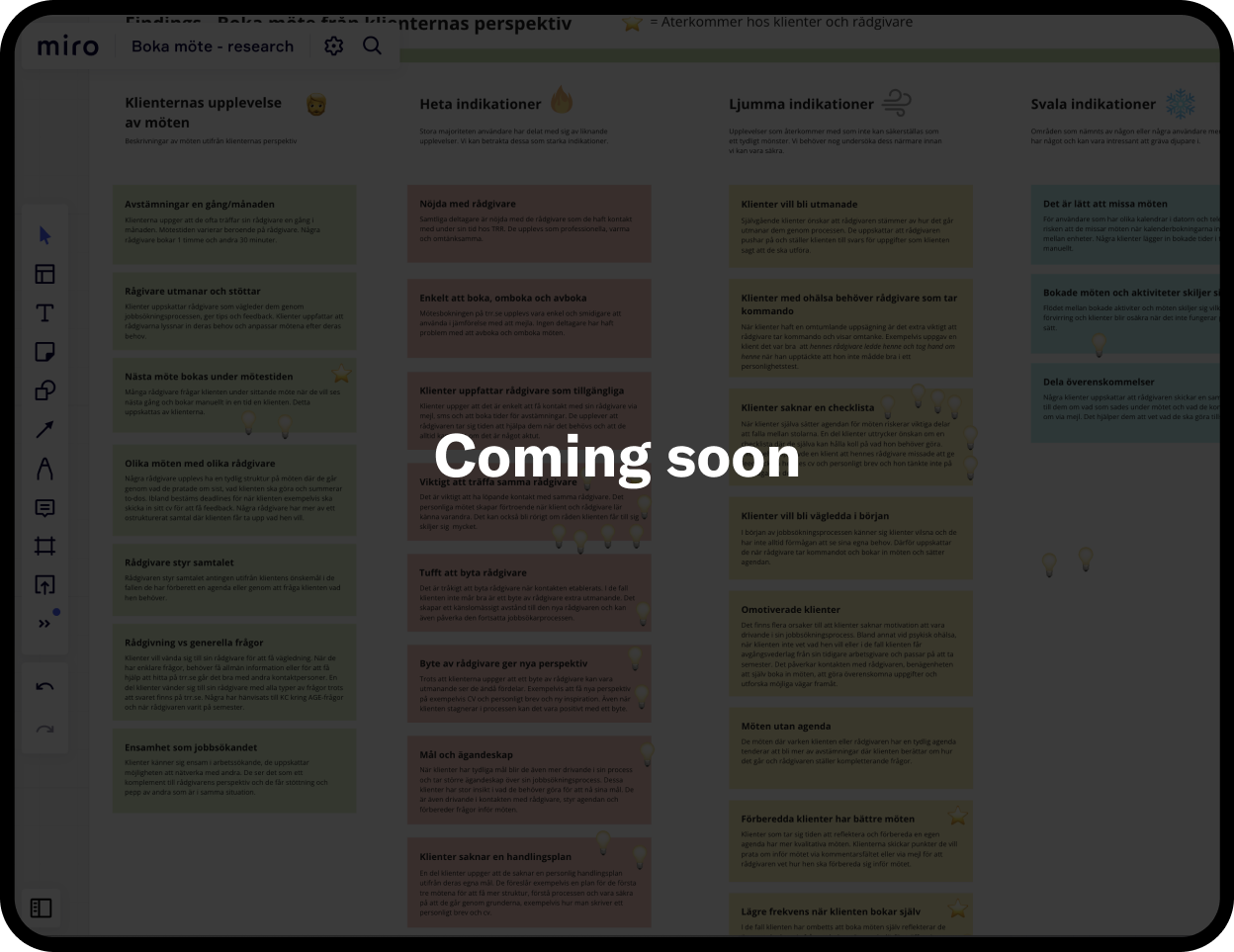
Task: Select card Förberedda klienter har bättre möten
Action: coord(851,841)
